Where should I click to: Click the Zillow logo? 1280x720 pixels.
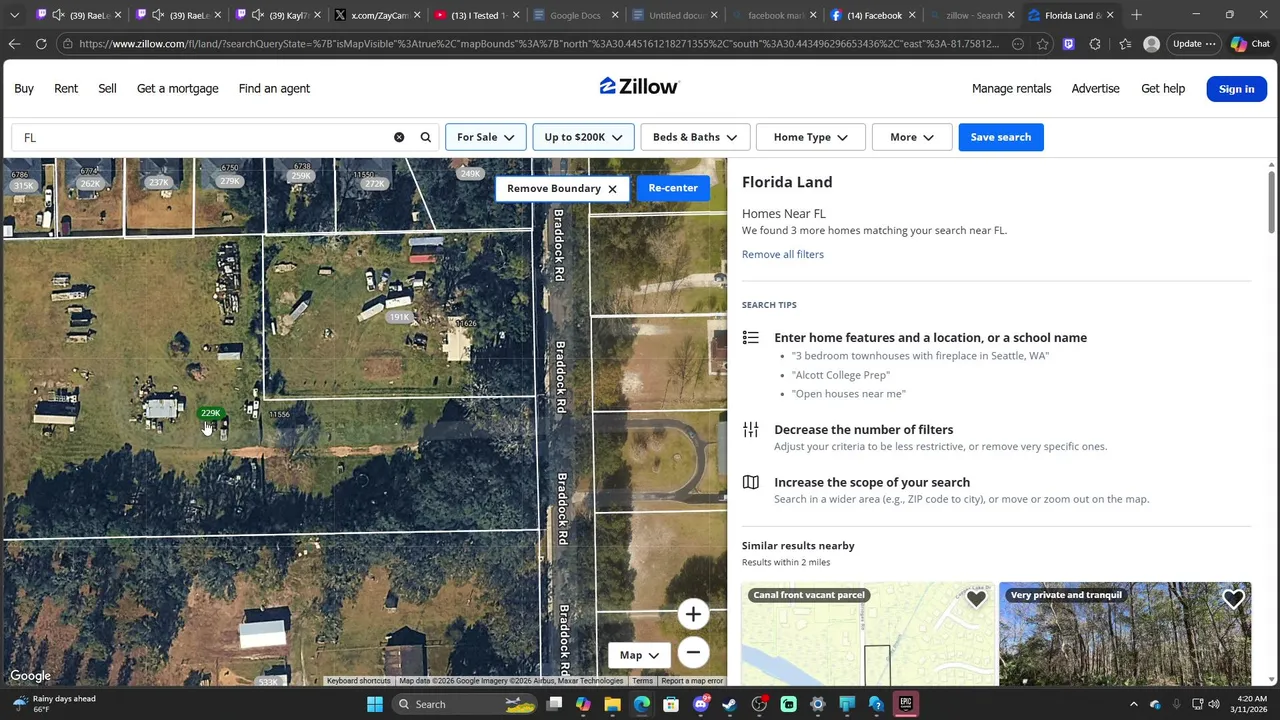639,87
